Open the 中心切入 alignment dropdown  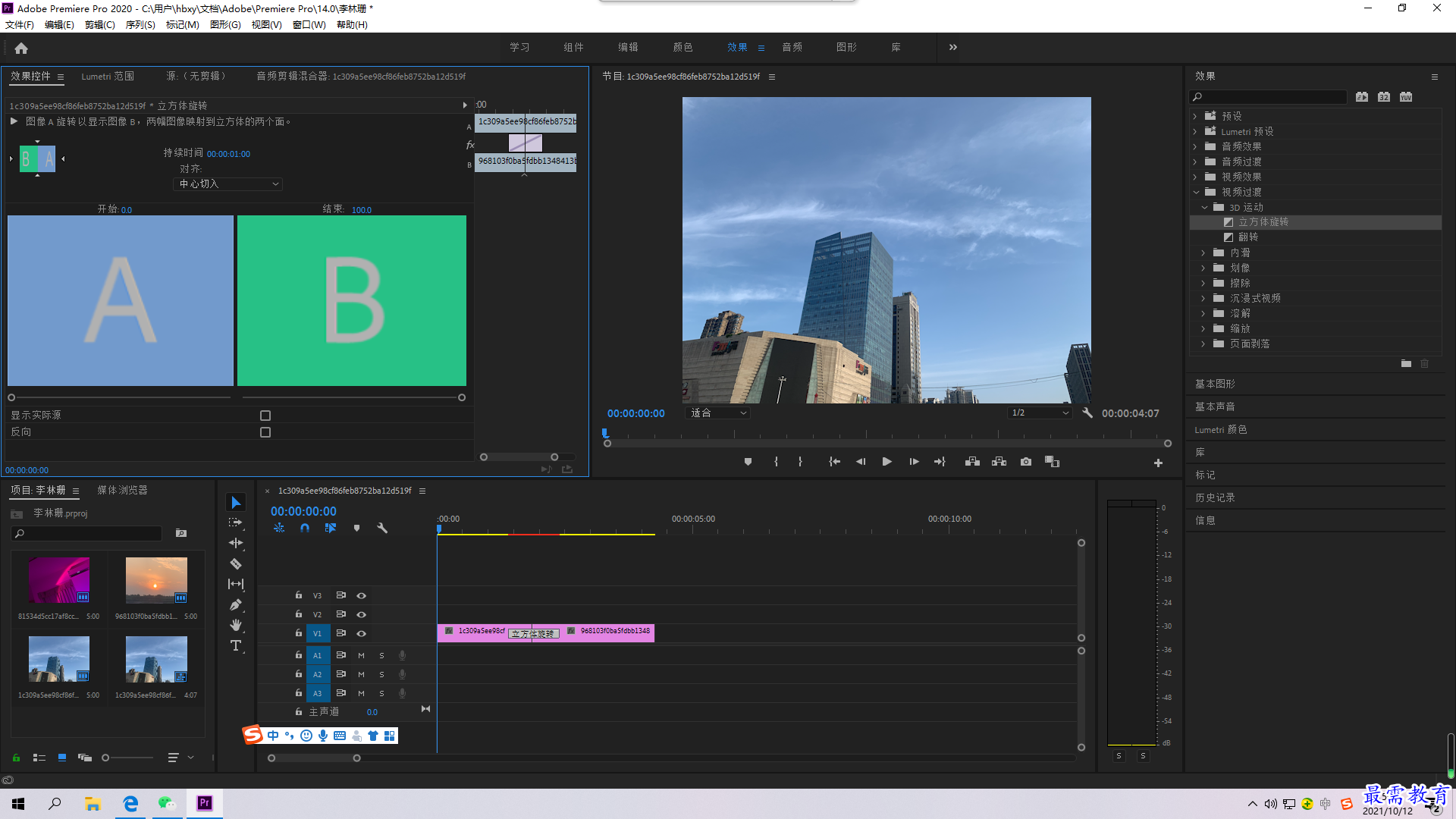tap(228, 184)
